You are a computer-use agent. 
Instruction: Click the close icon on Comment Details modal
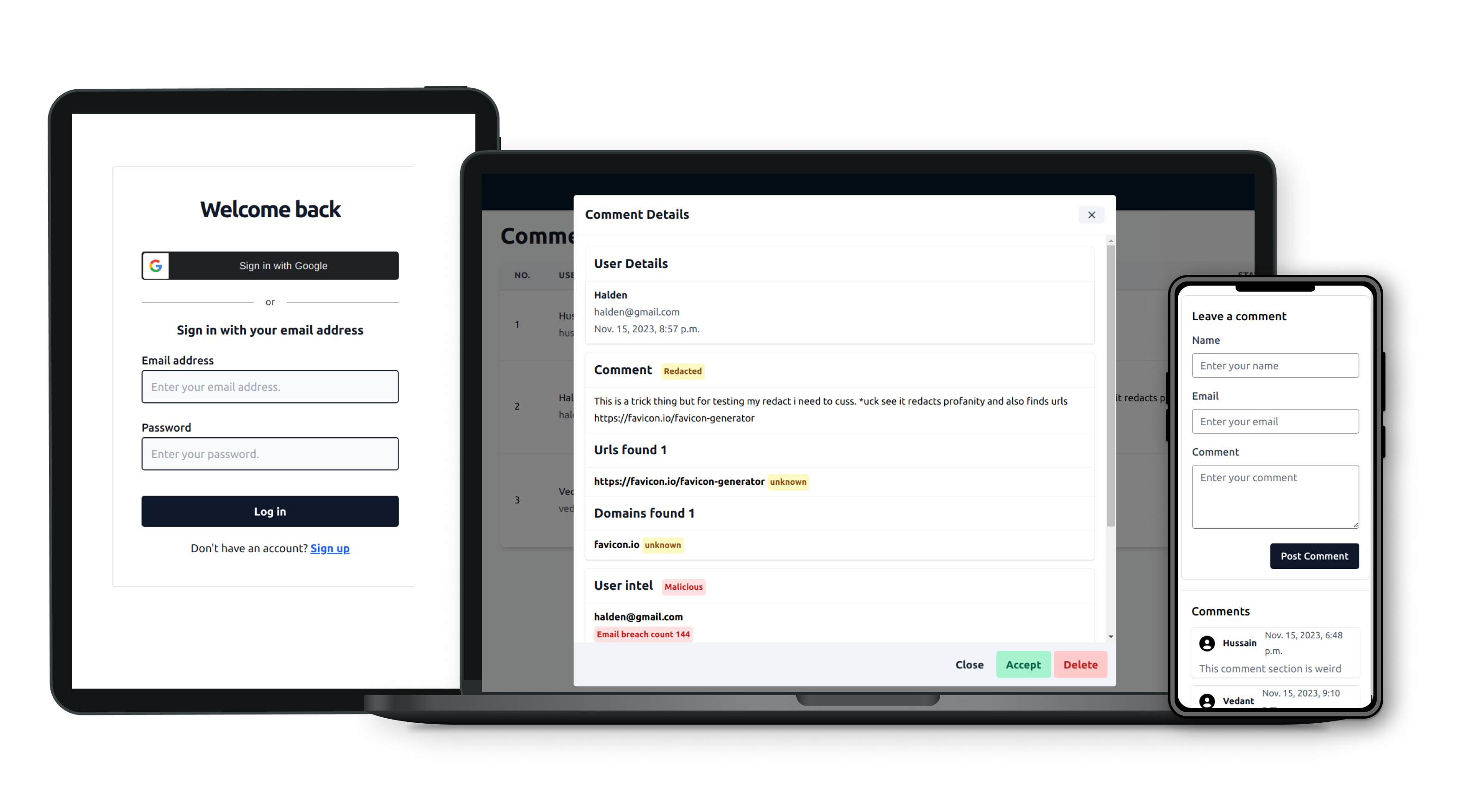pos(1092,215)
